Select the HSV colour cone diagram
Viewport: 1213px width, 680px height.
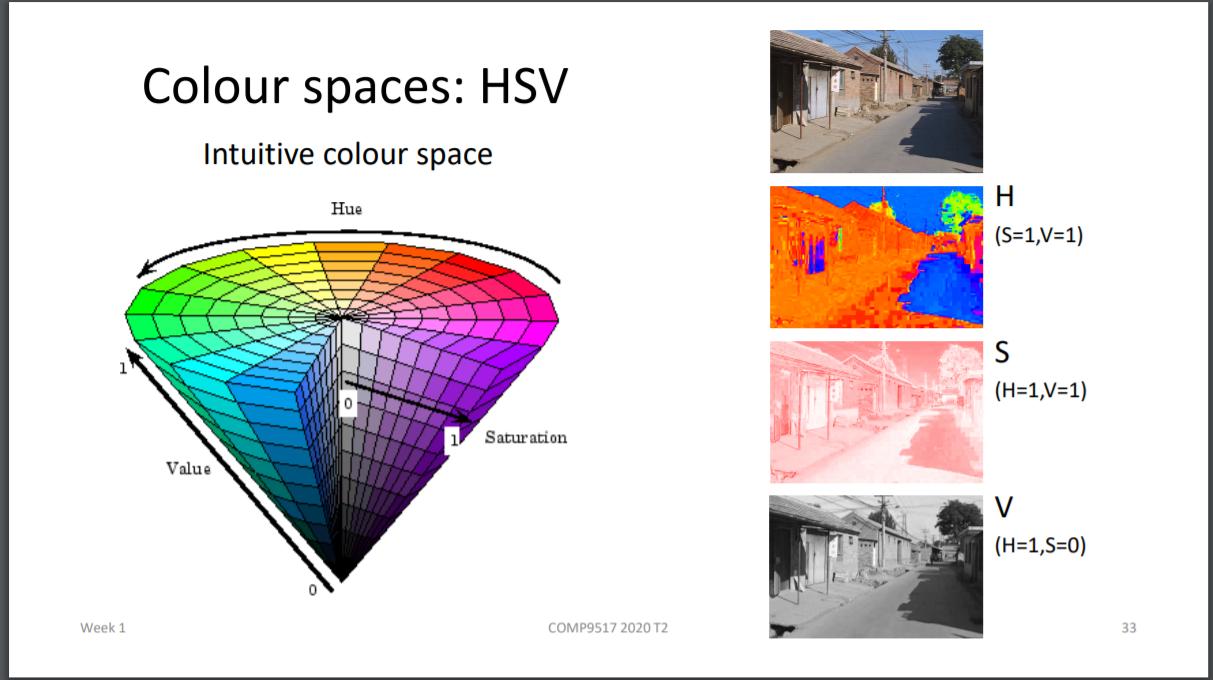[x=342, y=400]
